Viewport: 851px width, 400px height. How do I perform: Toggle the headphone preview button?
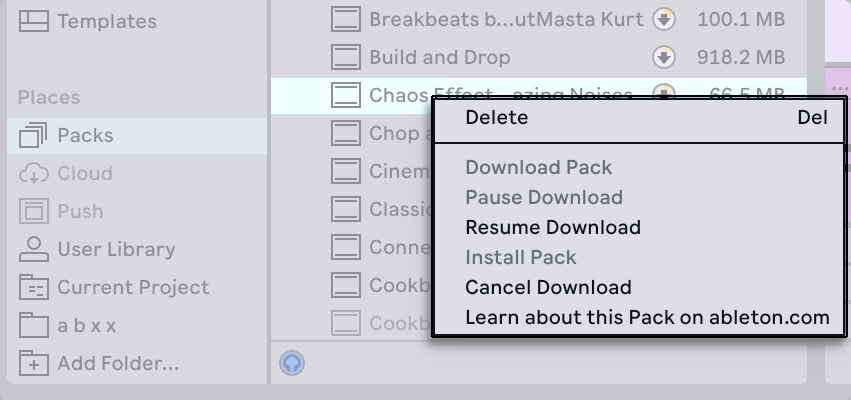point(292,363)
